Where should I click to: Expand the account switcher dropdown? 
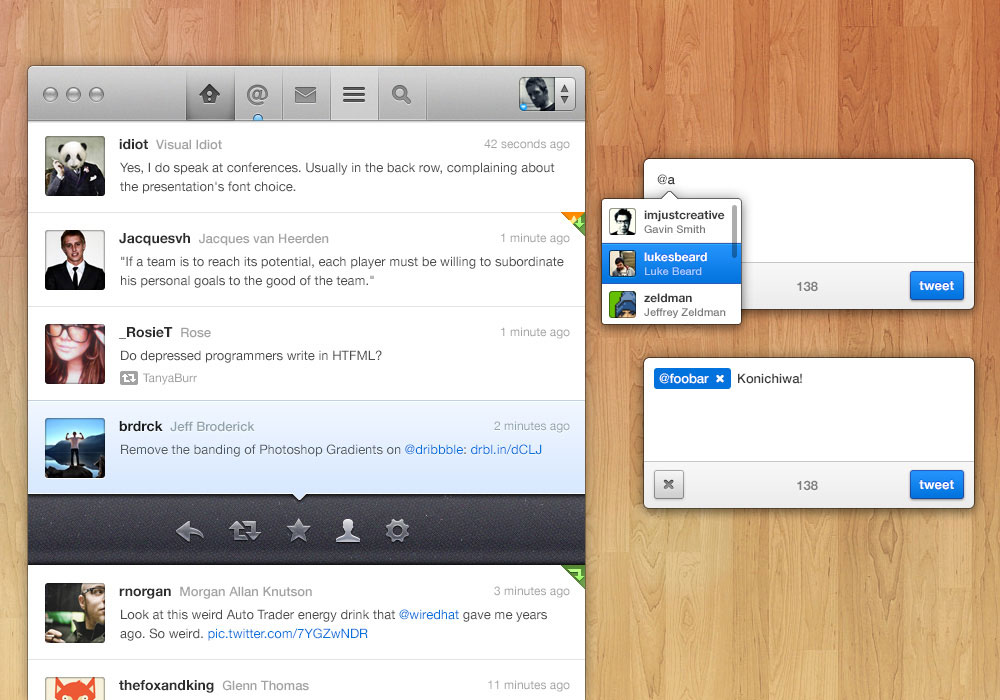click(x=564, y=94)
